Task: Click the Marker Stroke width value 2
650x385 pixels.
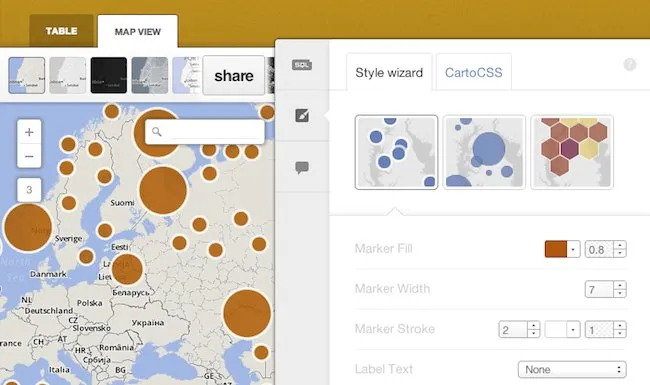Action: click(x=513, y=329)
